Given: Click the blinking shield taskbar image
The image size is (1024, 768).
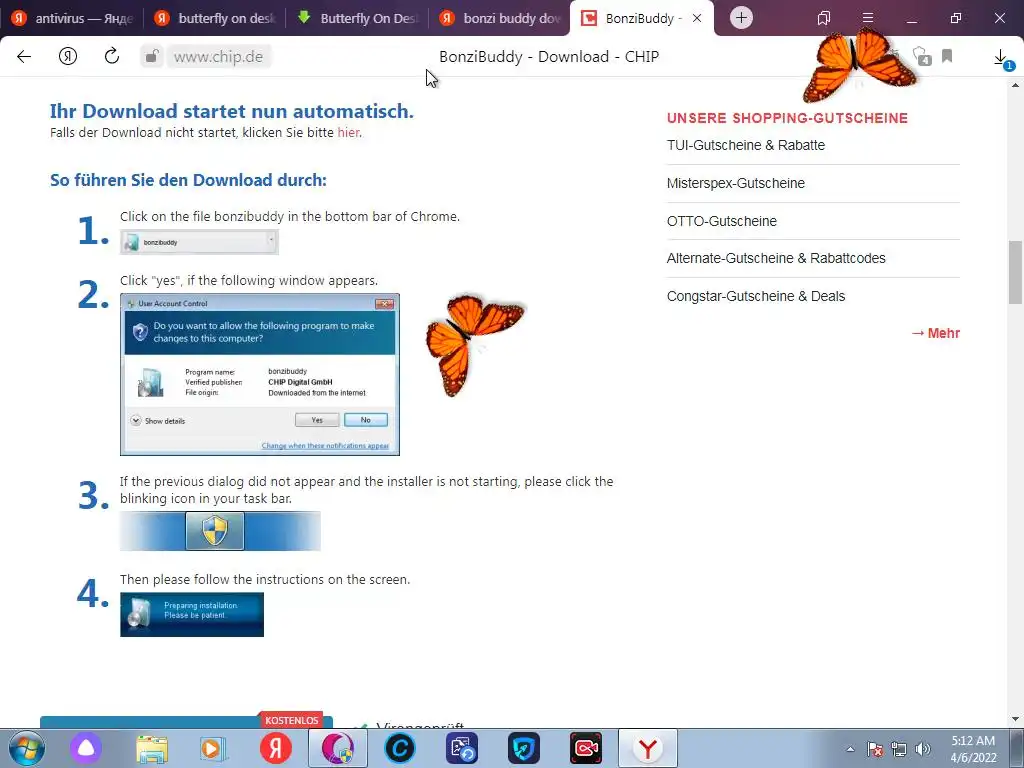Looking at the screenshot, I should (220, 531).
